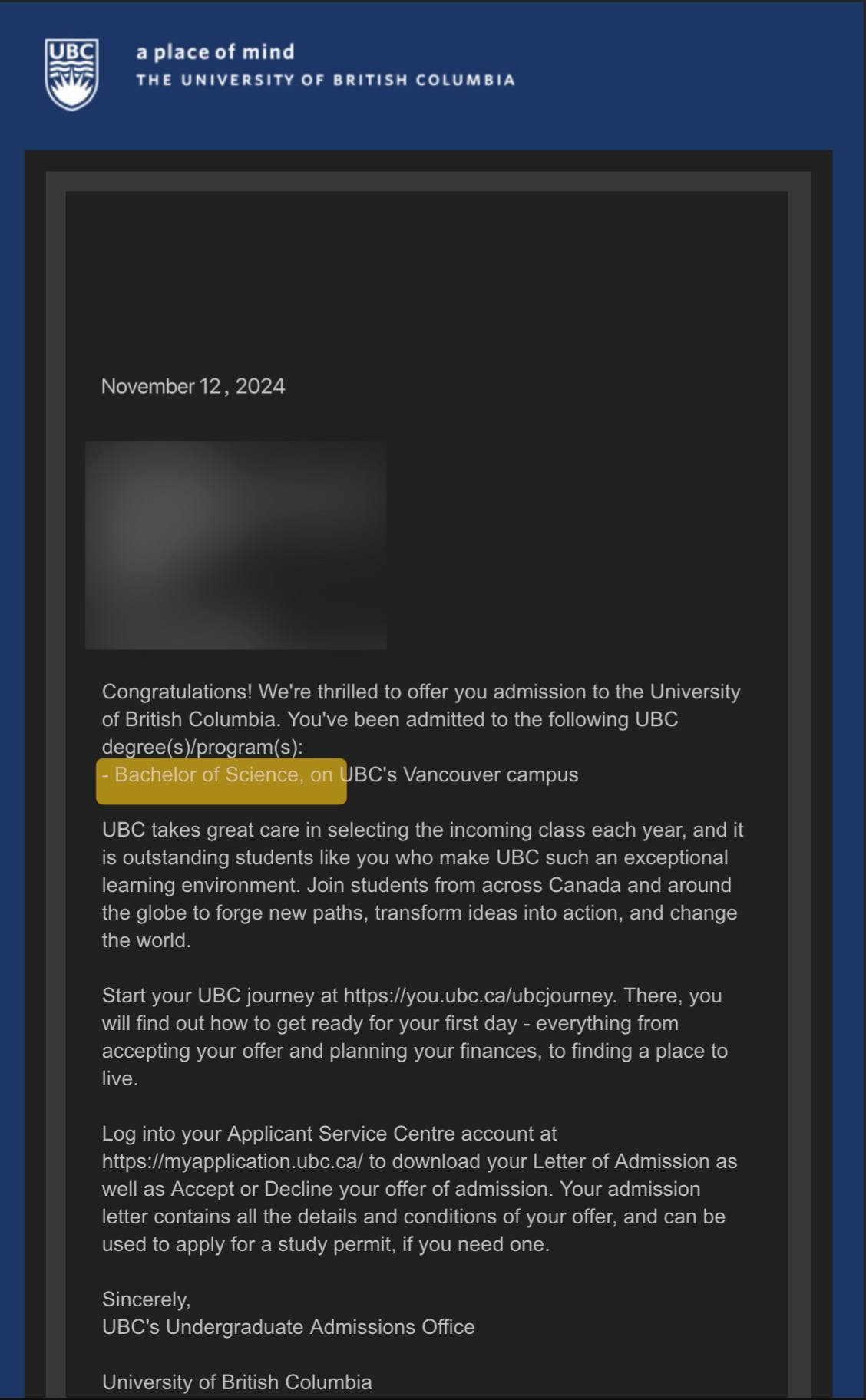Click 'UBC's Vancouver campus' text
The height and width of the screenshot is (1400, 866).
pos(458,774)
